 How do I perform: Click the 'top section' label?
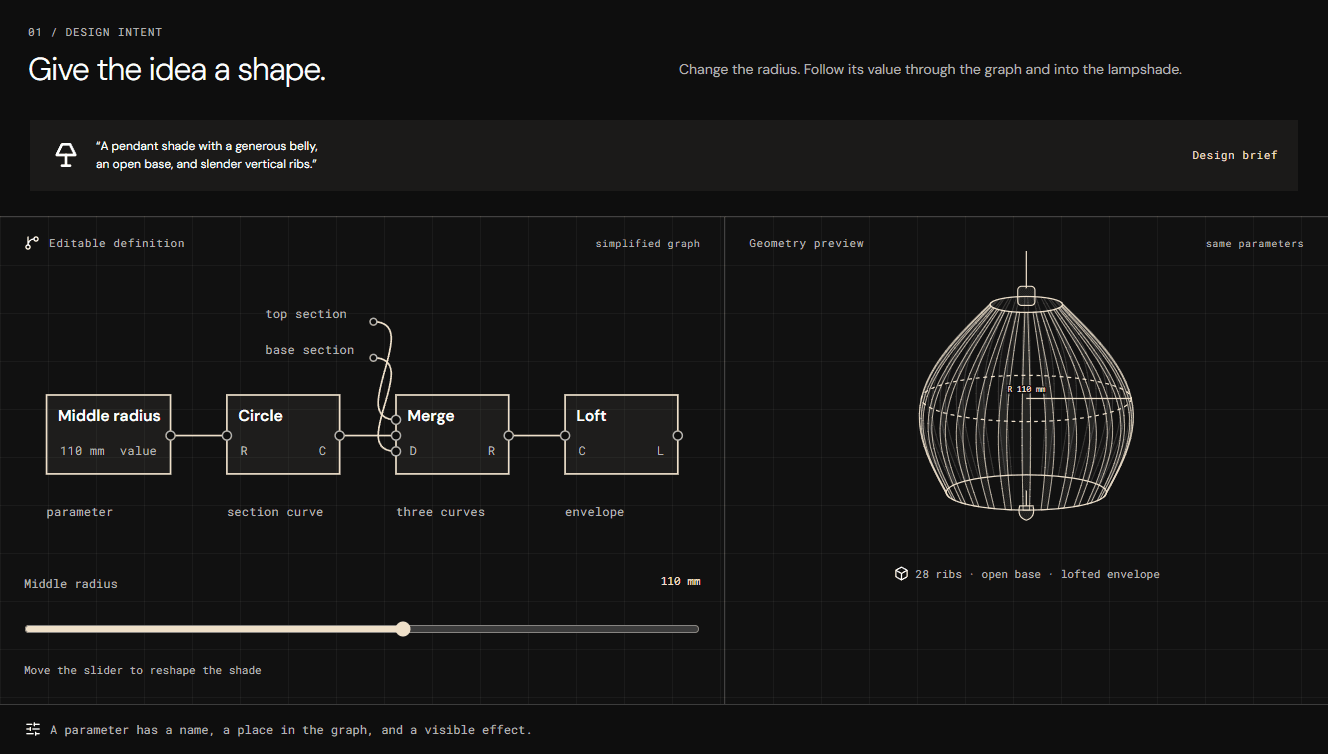click(x=306, y=314)
